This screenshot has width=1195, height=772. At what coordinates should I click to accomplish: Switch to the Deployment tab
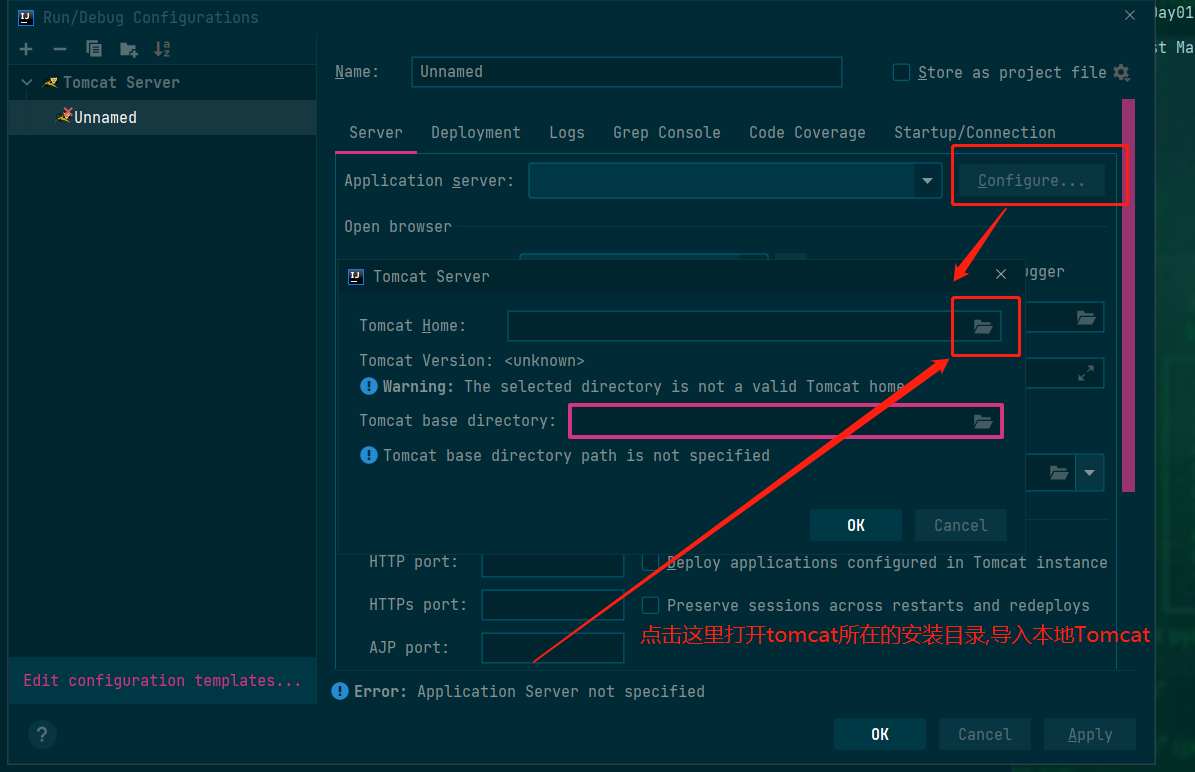pos(476,133)
